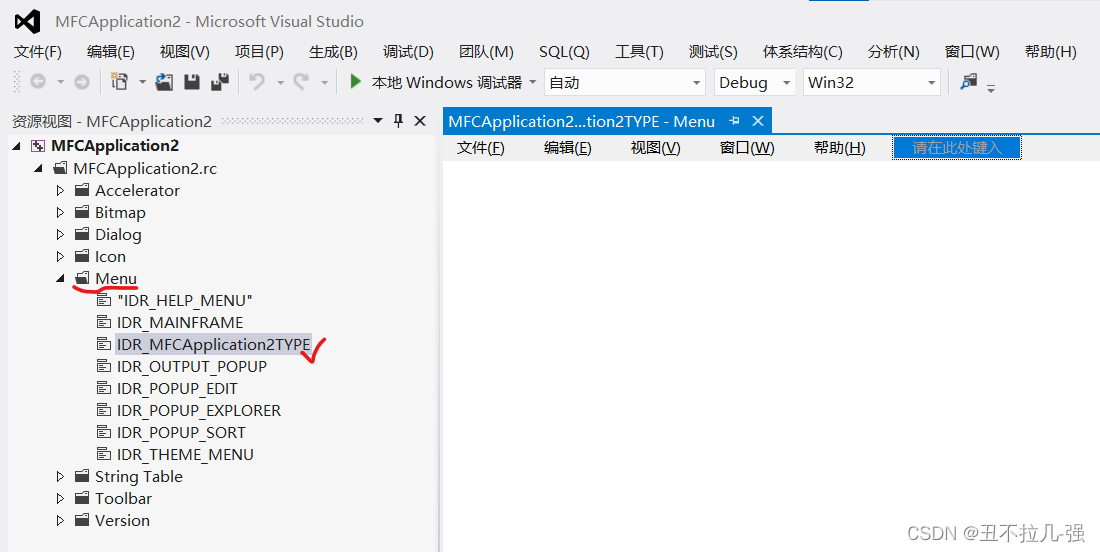Click the New Project toolbar icon

pos(120,82)
